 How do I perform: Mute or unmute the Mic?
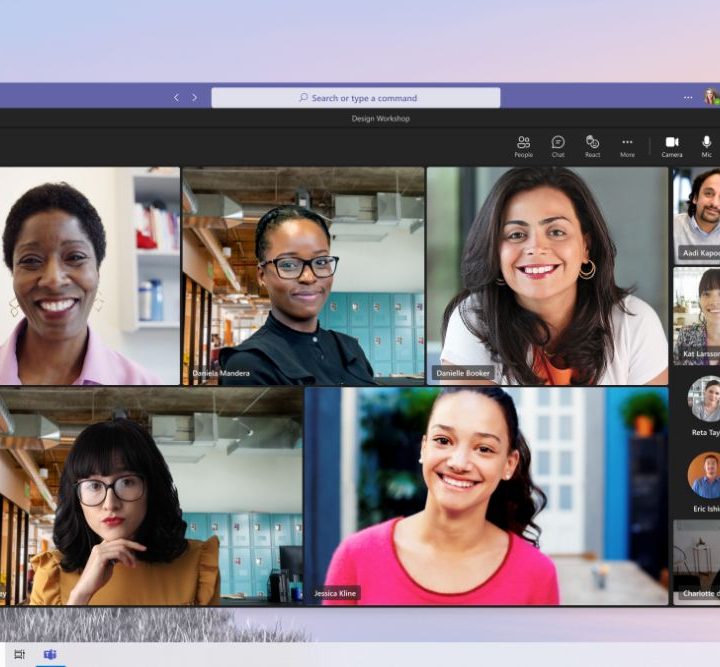coord(706,146)
